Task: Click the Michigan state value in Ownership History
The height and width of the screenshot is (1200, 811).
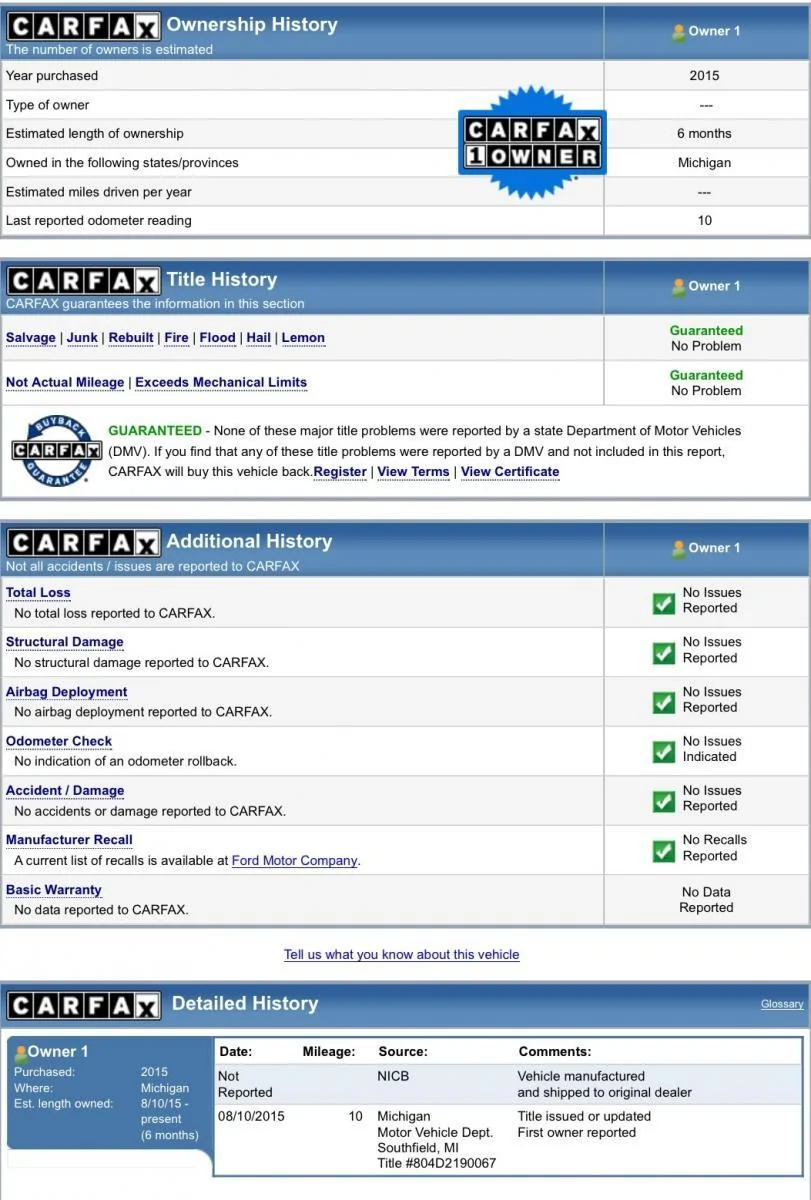Action: [704, 163]
